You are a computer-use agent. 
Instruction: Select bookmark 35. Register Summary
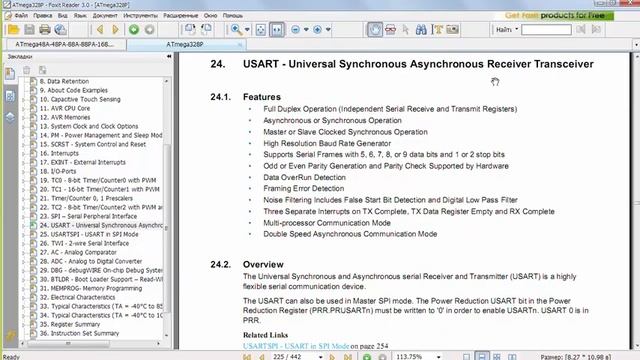(x=70, y=324)
